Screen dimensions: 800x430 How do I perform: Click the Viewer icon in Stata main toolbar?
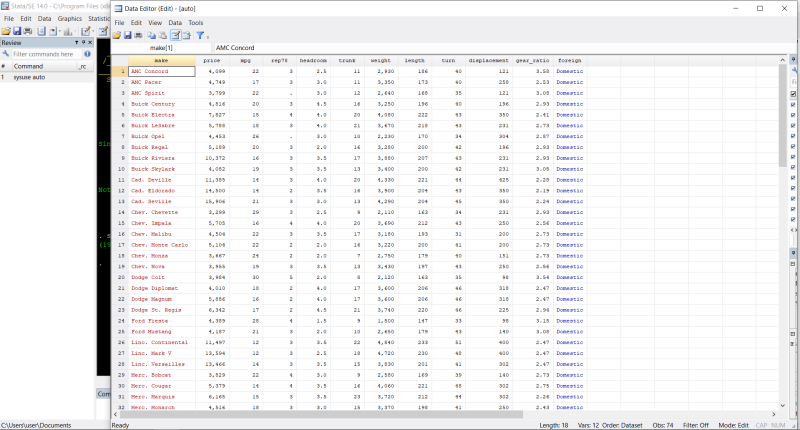click(x=53, y=32)
